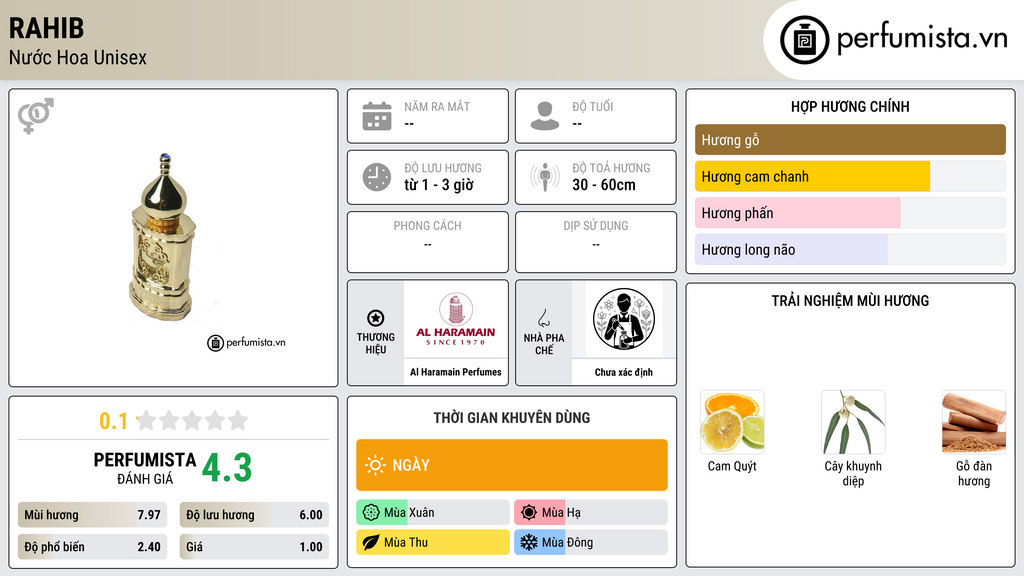The image size is (1024, 576).
Task: Click the Hương long não accord bar
Action: [x=850, y=249]
